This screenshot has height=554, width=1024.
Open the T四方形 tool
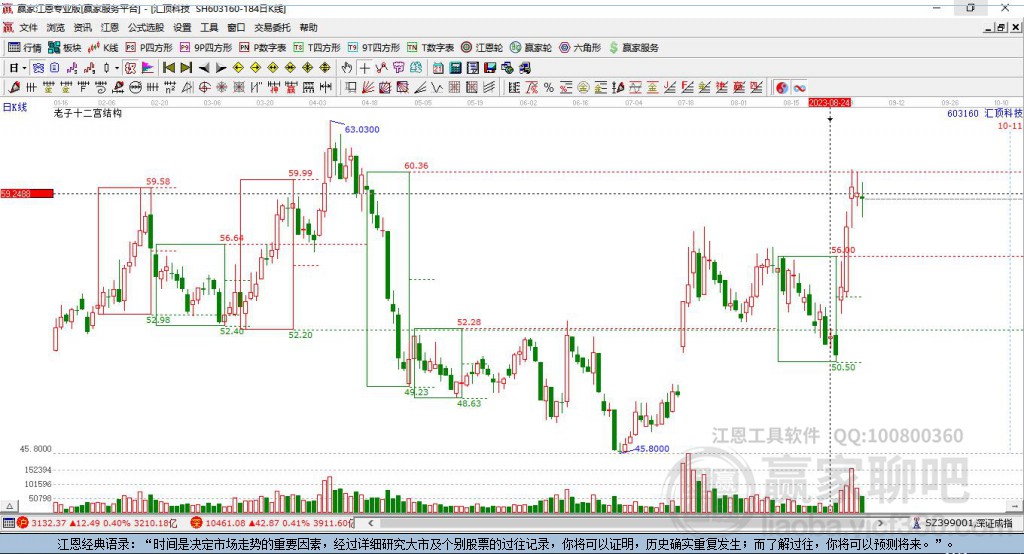click(x=317, y=48)
